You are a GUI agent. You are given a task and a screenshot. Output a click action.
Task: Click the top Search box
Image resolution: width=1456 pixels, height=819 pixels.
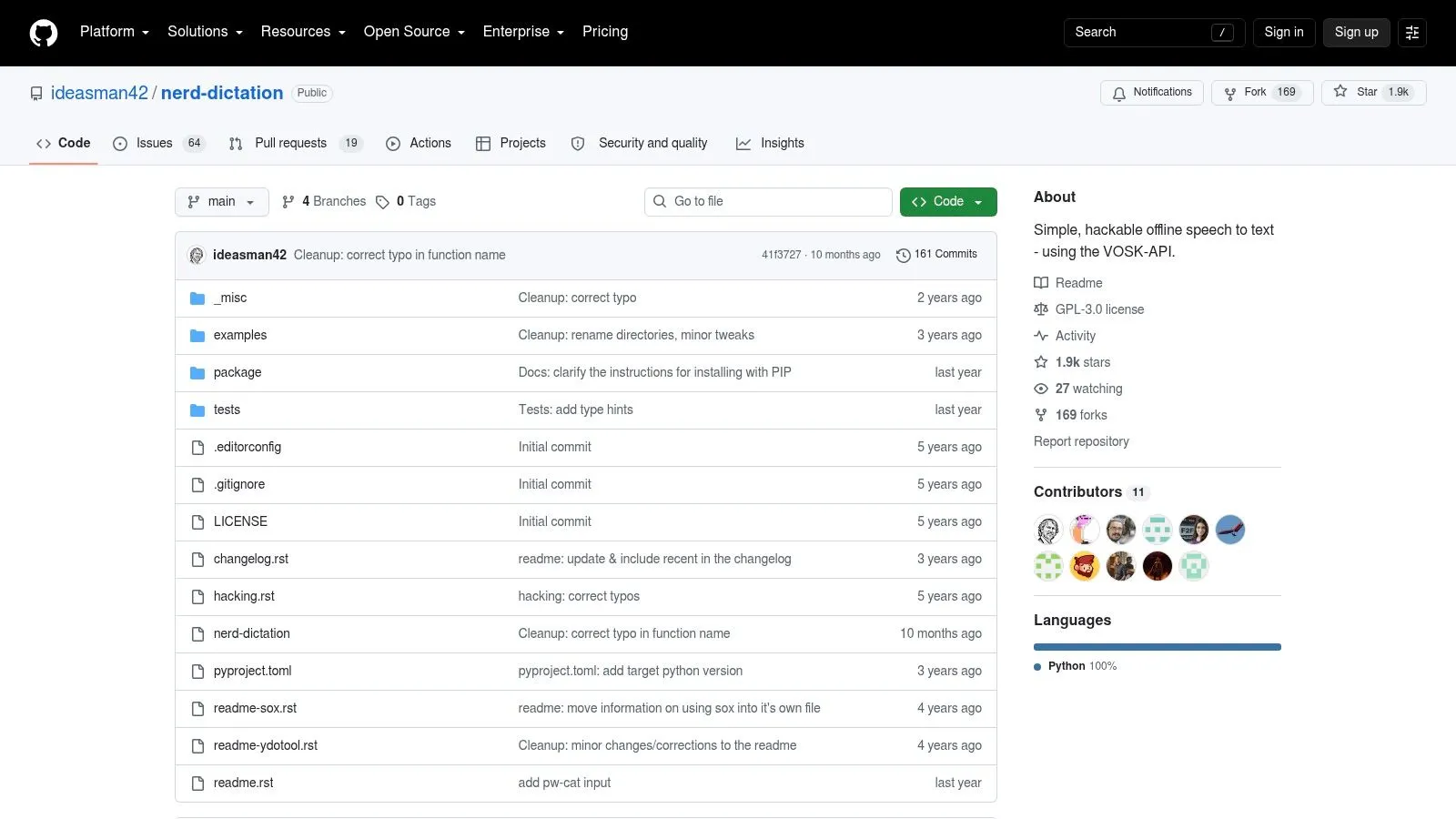click(1154, 33)
